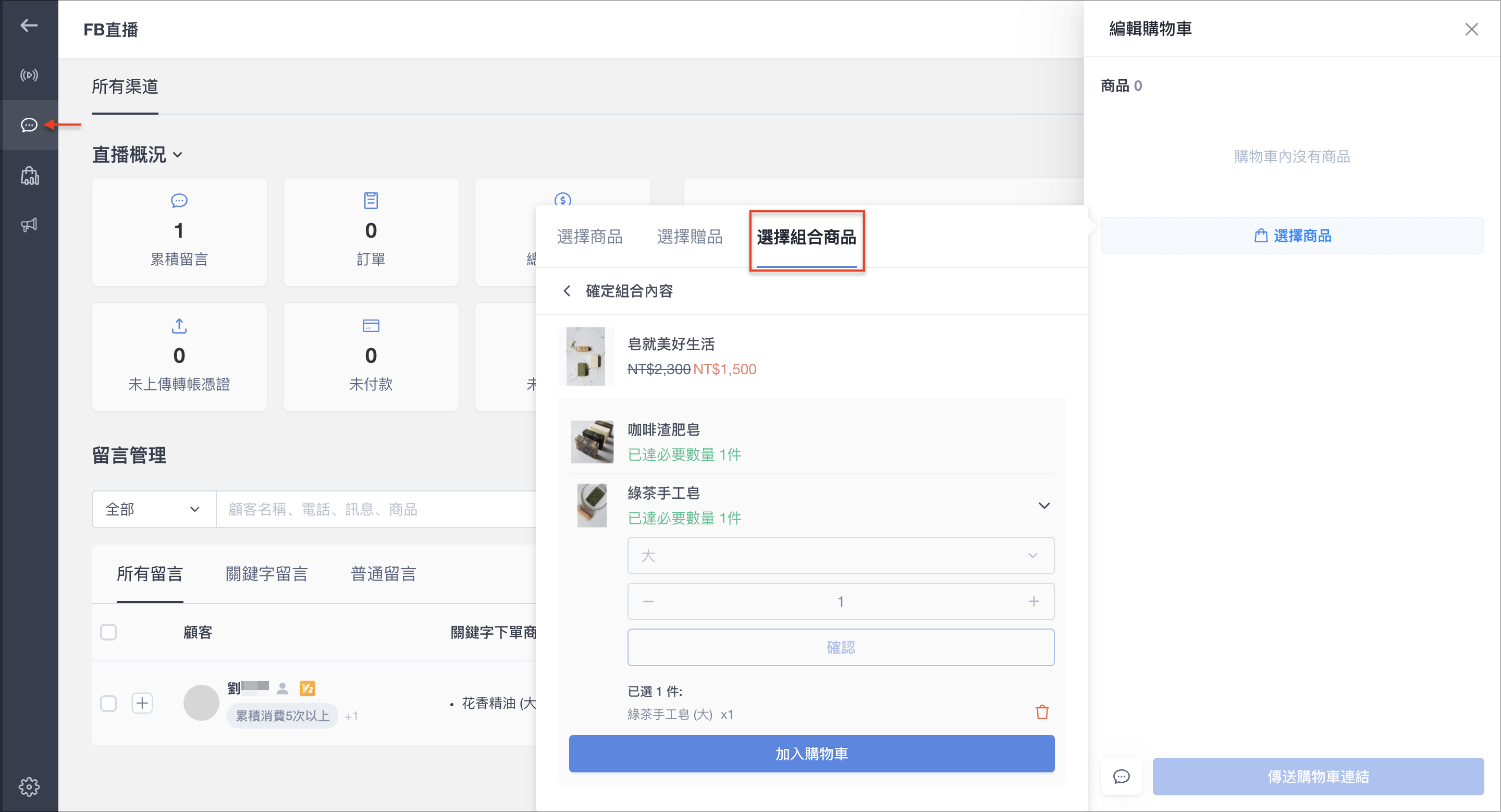Click the 已選 1 件 summary text
Viewport: 1501px width, 812px height.
(x=655, y=691)
